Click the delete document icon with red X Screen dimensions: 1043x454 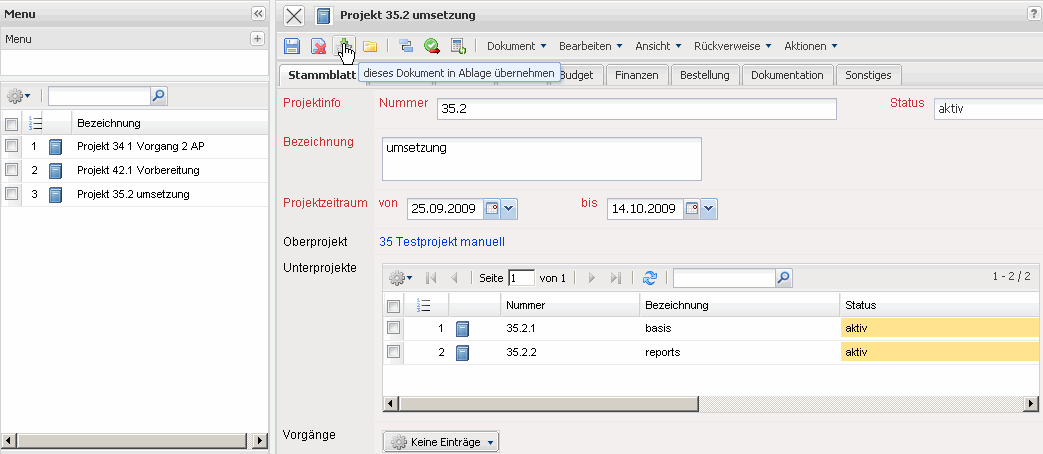click(x=318, y=46)
